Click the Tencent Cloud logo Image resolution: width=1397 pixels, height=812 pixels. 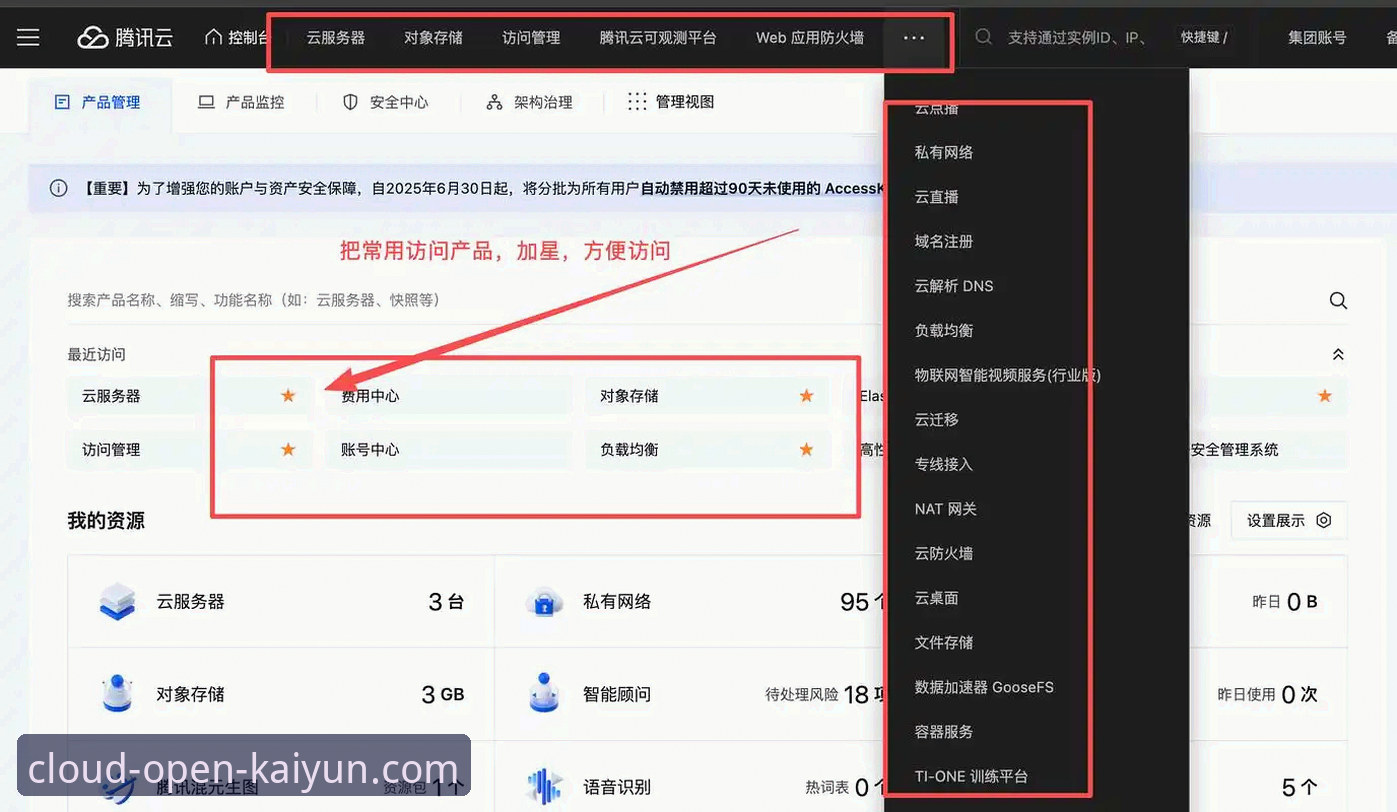pos(126,38)
